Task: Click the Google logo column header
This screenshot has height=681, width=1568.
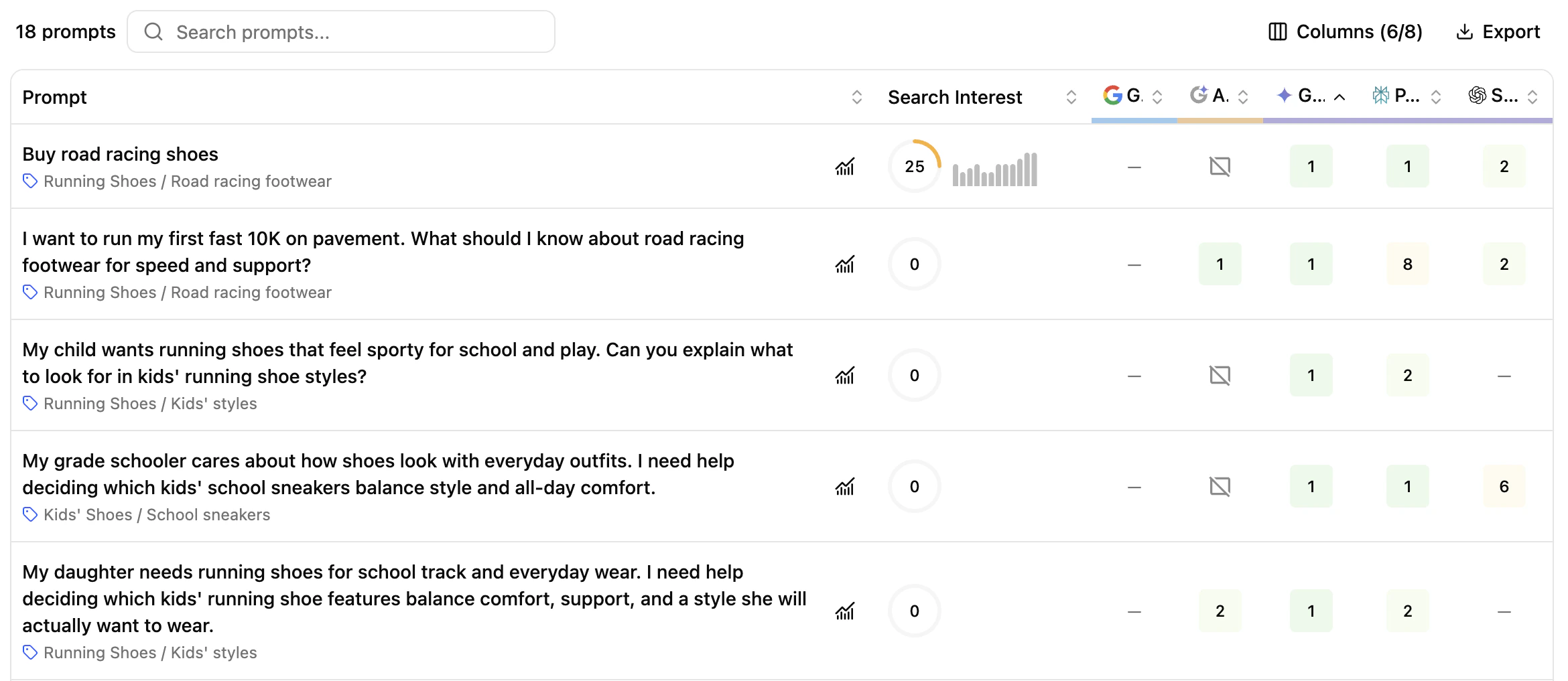Action: coord(1113,96)
